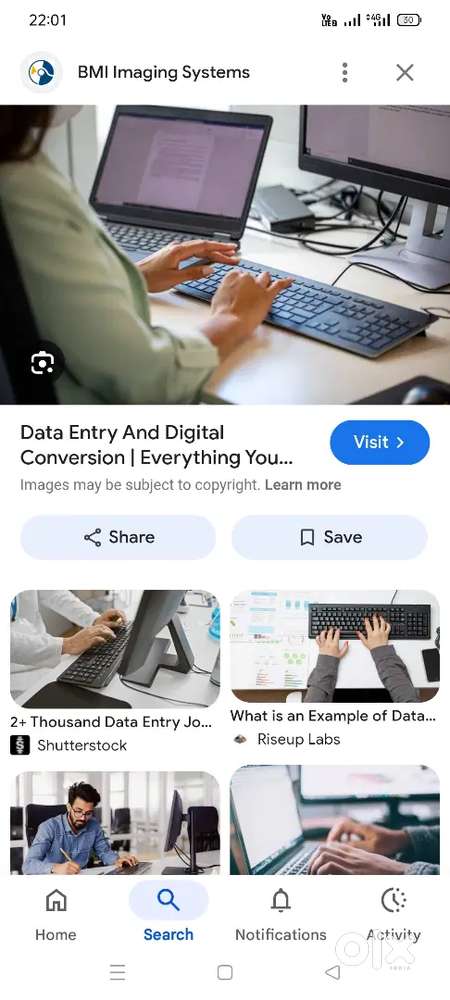Tap the Android home square button

pyautogui.click(x=224, y=972)
